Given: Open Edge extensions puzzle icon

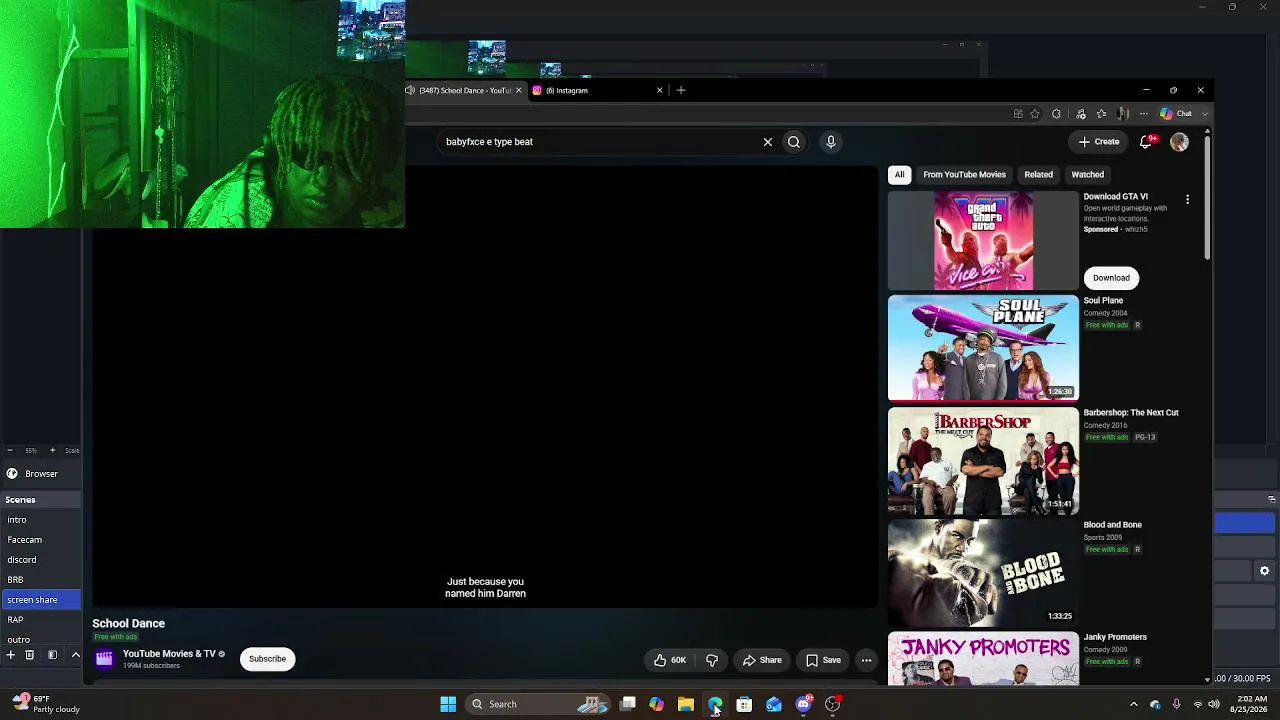Looking at the screenshot, I should coord(1056,114).
